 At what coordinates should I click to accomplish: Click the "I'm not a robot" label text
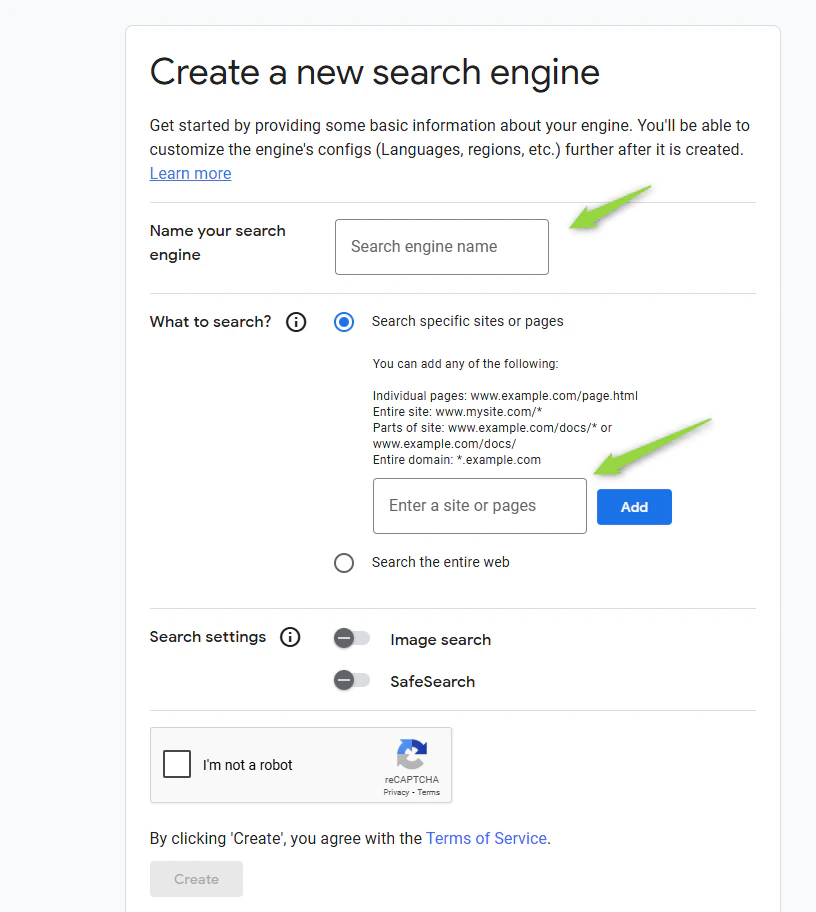point(246,764)
